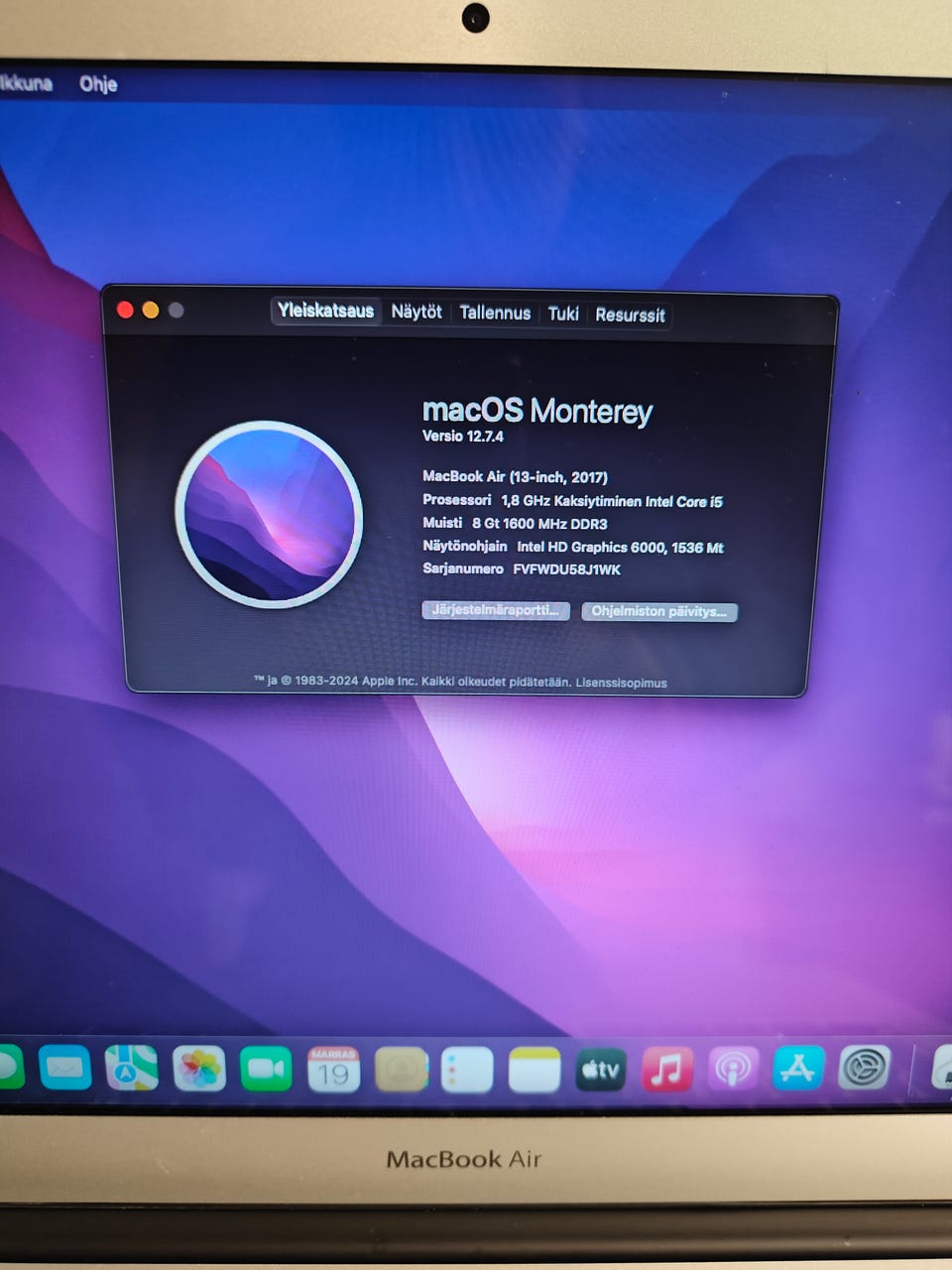Go to the Tuki tab
This screenshot has height=1270, width=952.
[x=563, y=314]
